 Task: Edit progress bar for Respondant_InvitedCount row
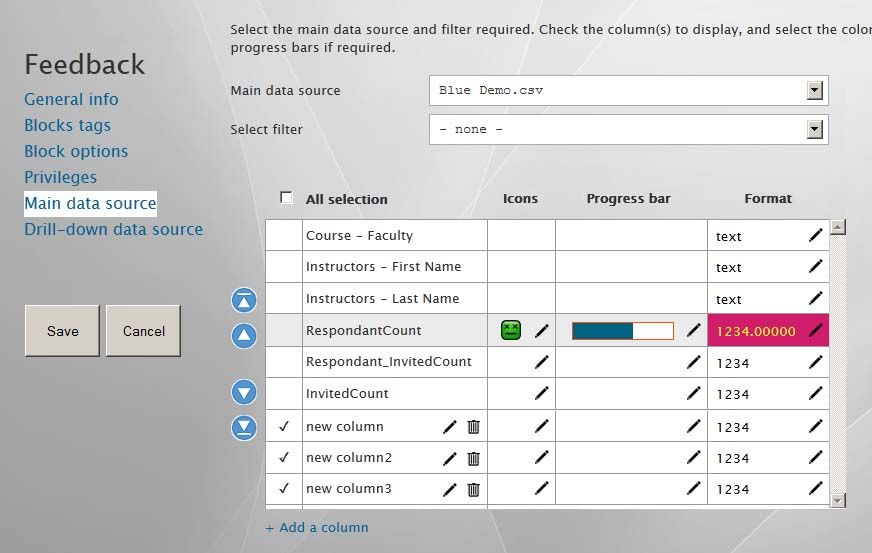click(693, 362)
